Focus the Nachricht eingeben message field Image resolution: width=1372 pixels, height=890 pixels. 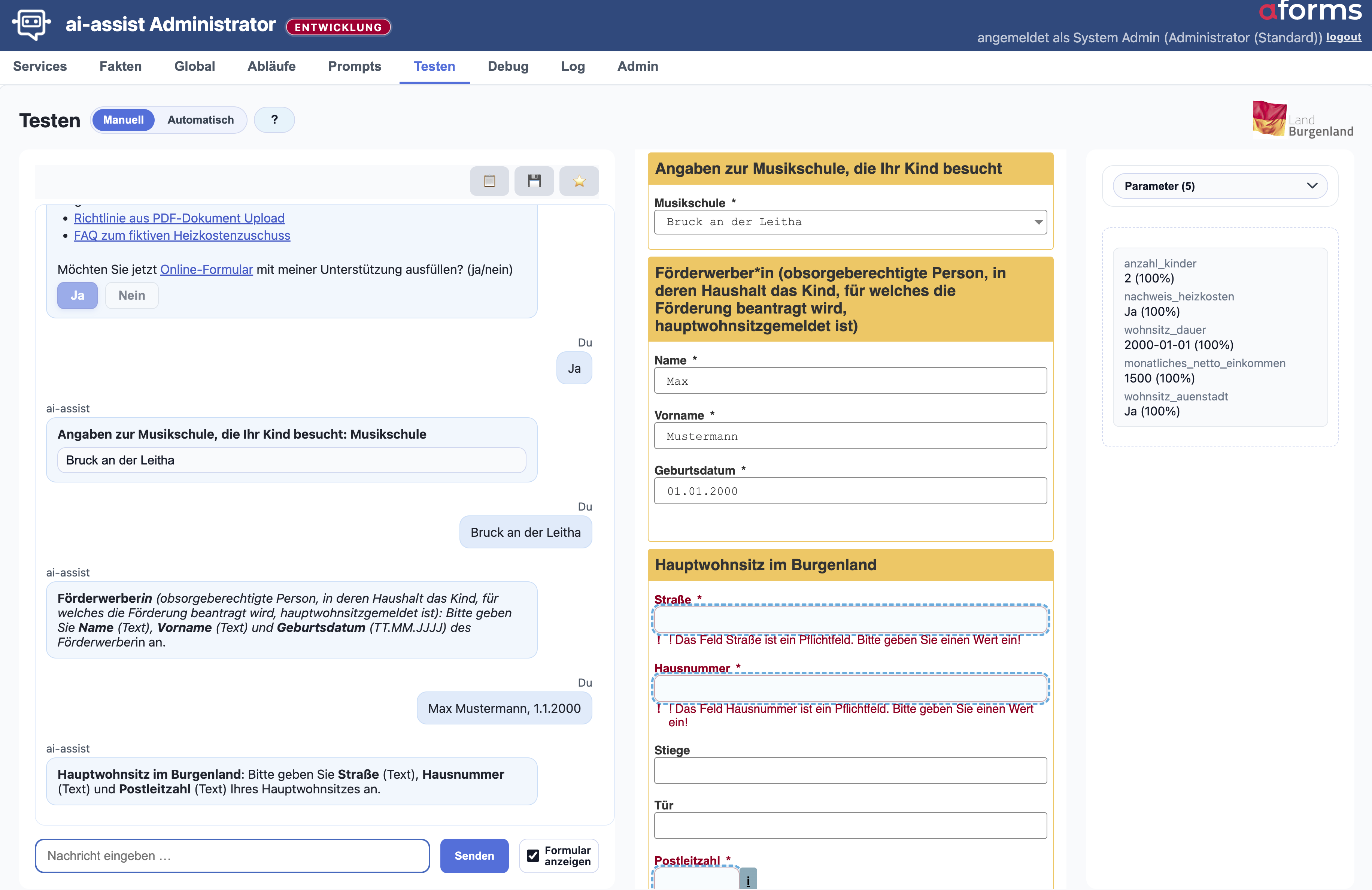click(232, 856)
